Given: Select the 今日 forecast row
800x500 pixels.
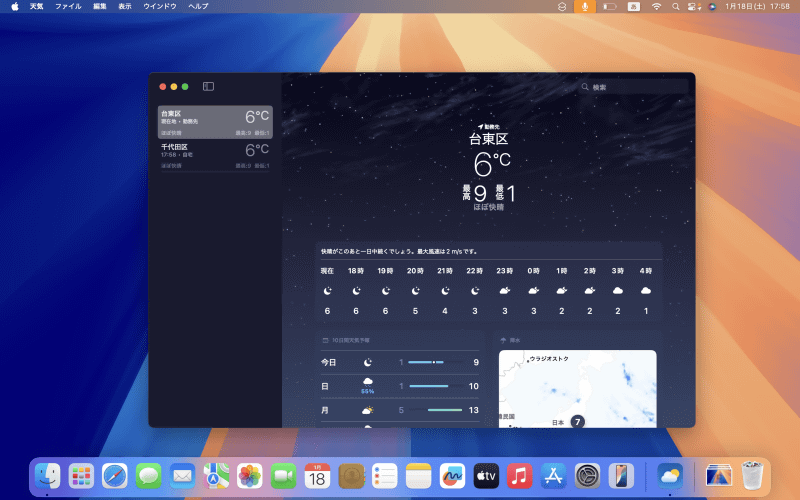Looking at the screenshot, I should pyautogui.click(x=400, y=362).
